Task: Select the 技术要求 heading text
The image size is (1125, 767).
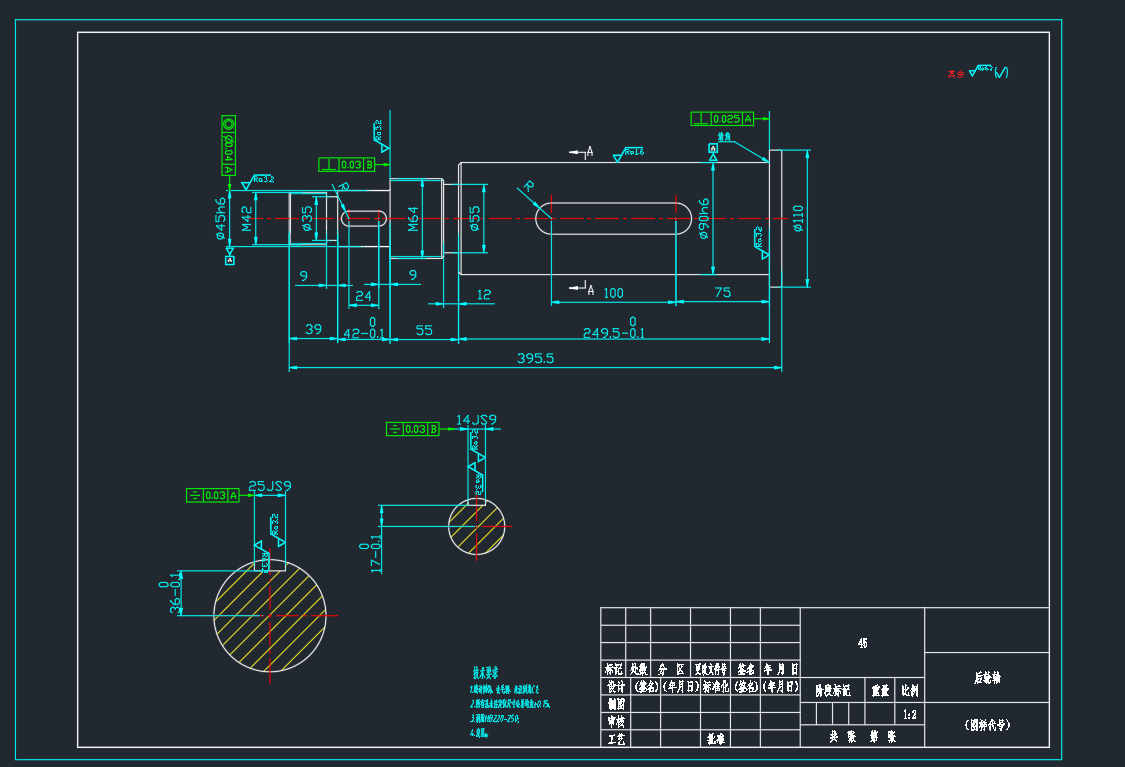Action: 485,673
